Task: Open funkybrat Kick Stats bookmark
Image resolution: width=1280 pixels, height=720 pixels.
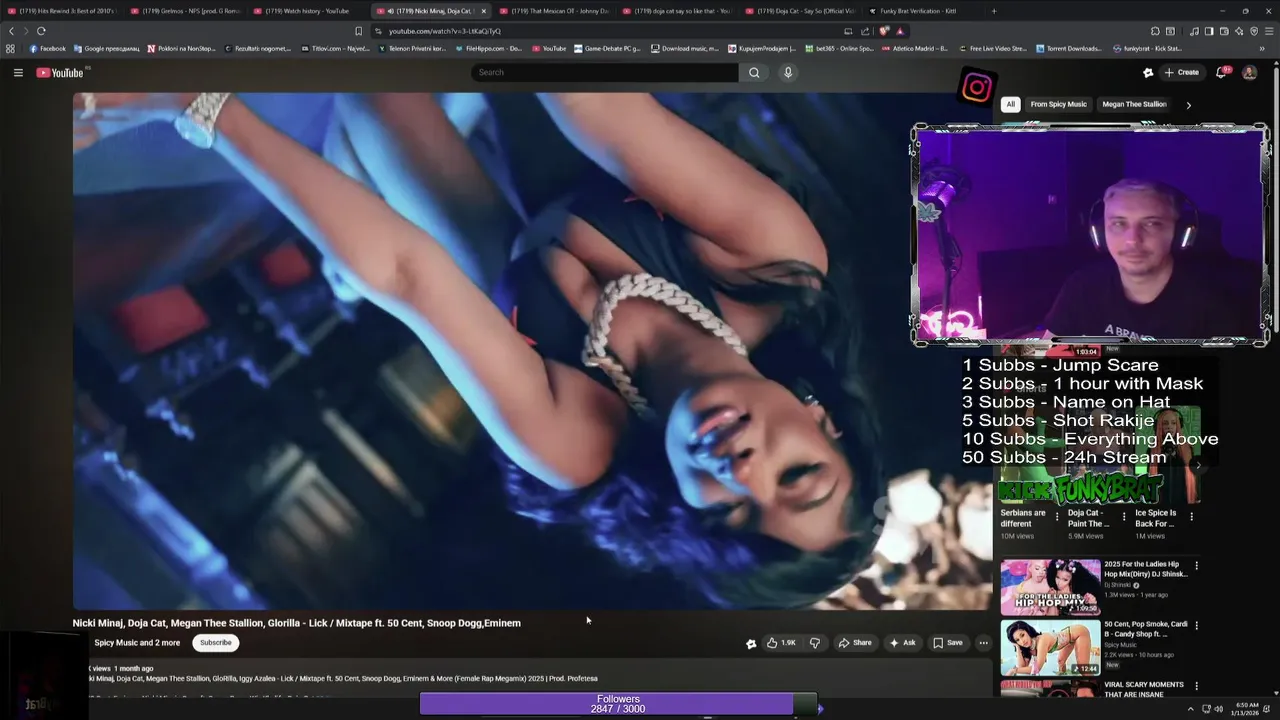Action: coord(1147,48)
